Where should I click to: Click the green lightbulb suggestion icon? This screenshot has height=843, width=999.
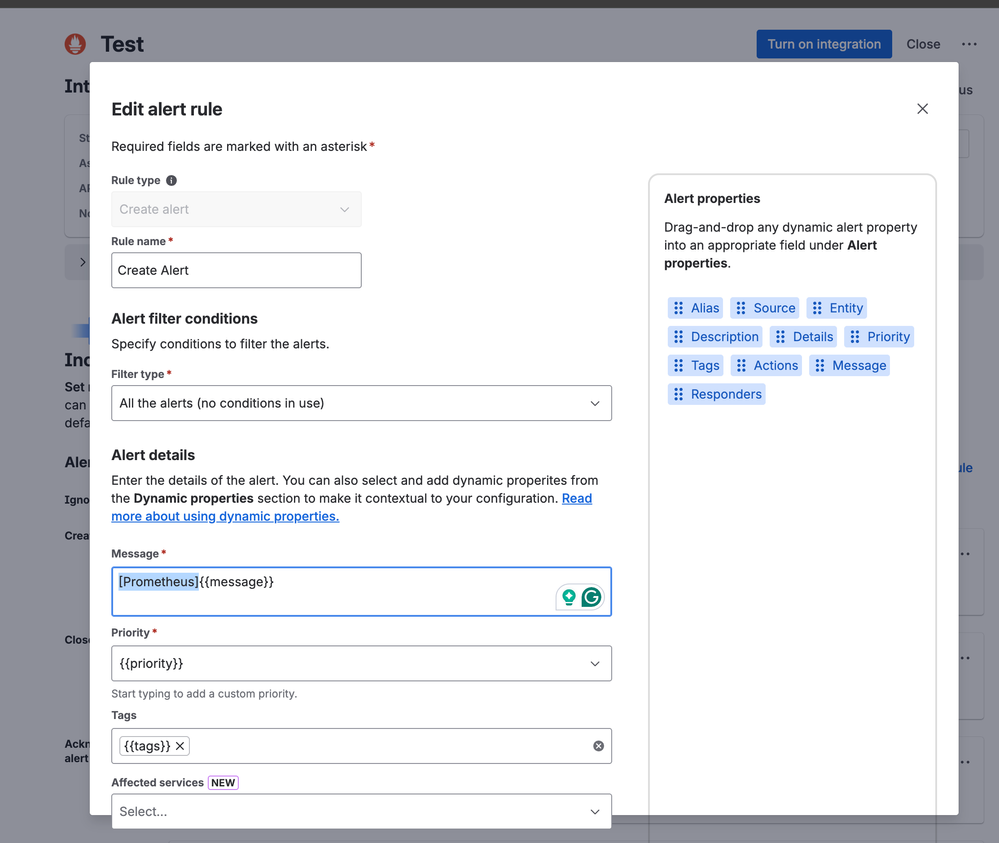click(569, 597)
